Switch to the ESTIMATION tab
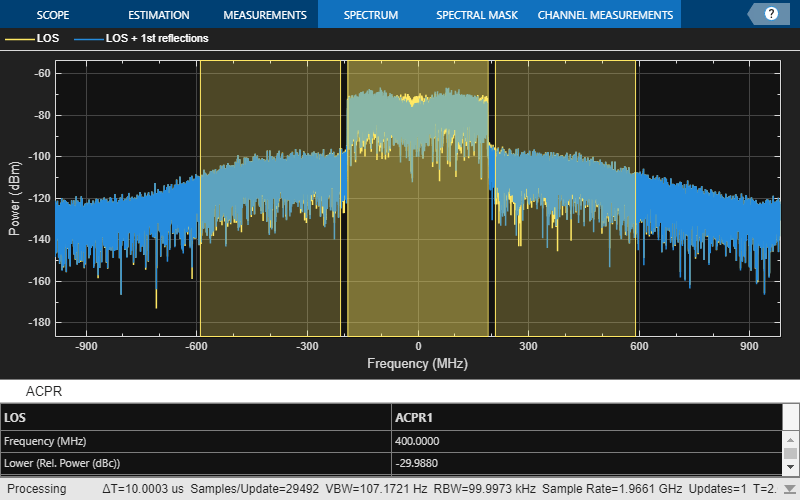Image resolution: width=800 pixels, height=500 pixels. click(x=158, y=15)
